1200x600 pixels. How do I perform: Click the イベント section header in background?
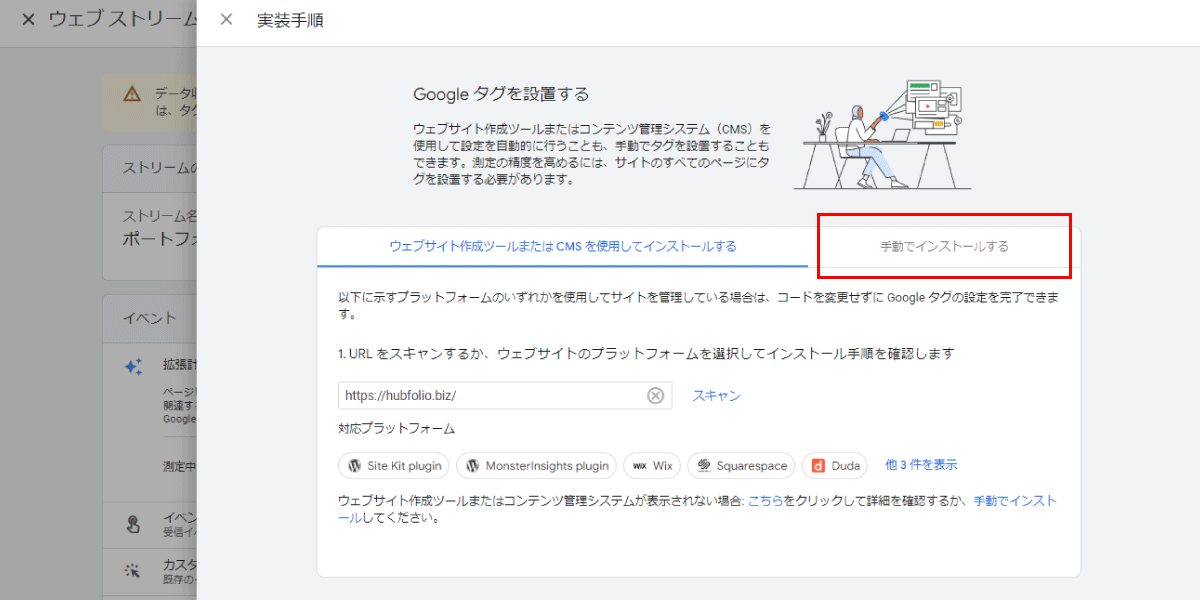pyautogui.click(x=150, y=318)
